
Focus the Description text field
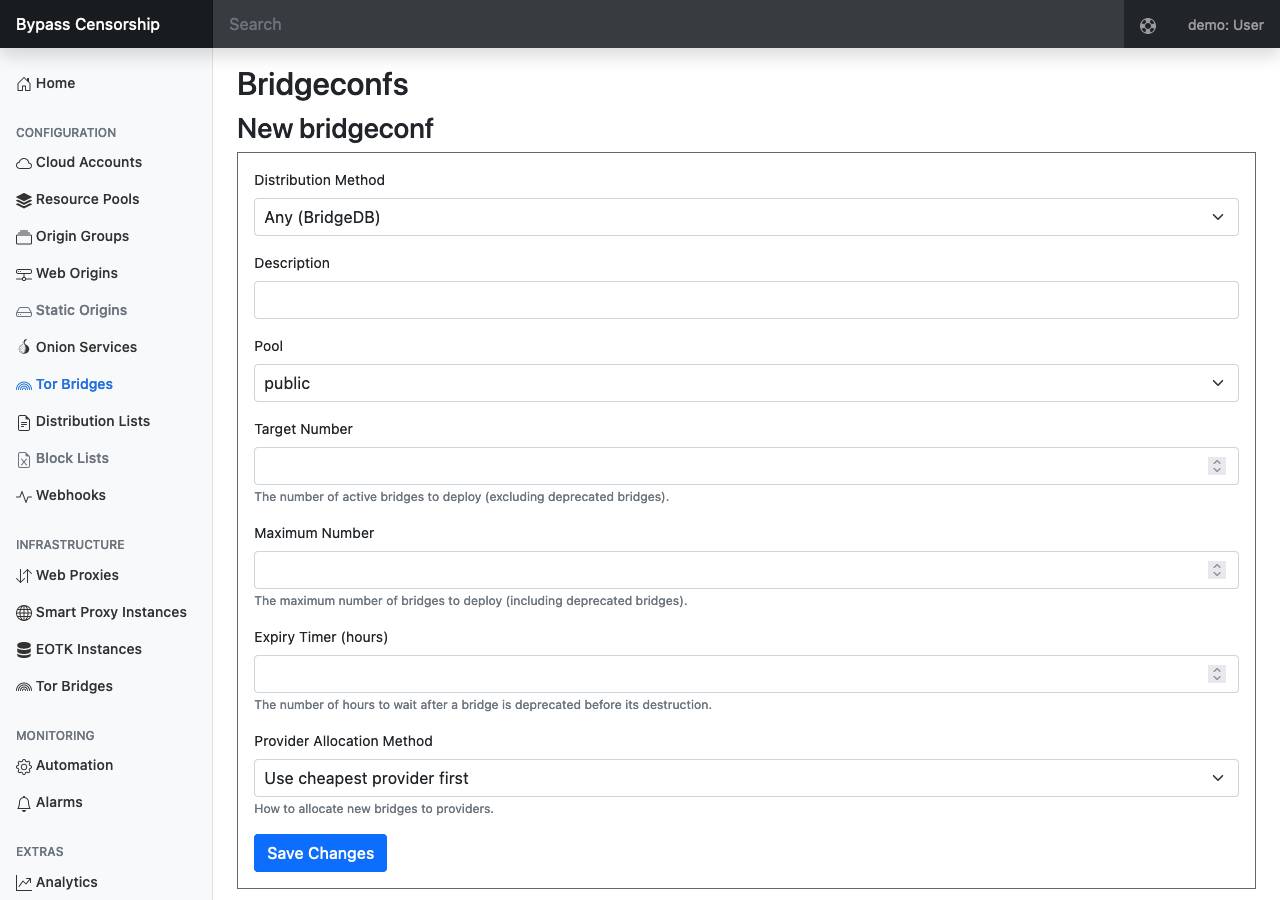tap(746, 300)
